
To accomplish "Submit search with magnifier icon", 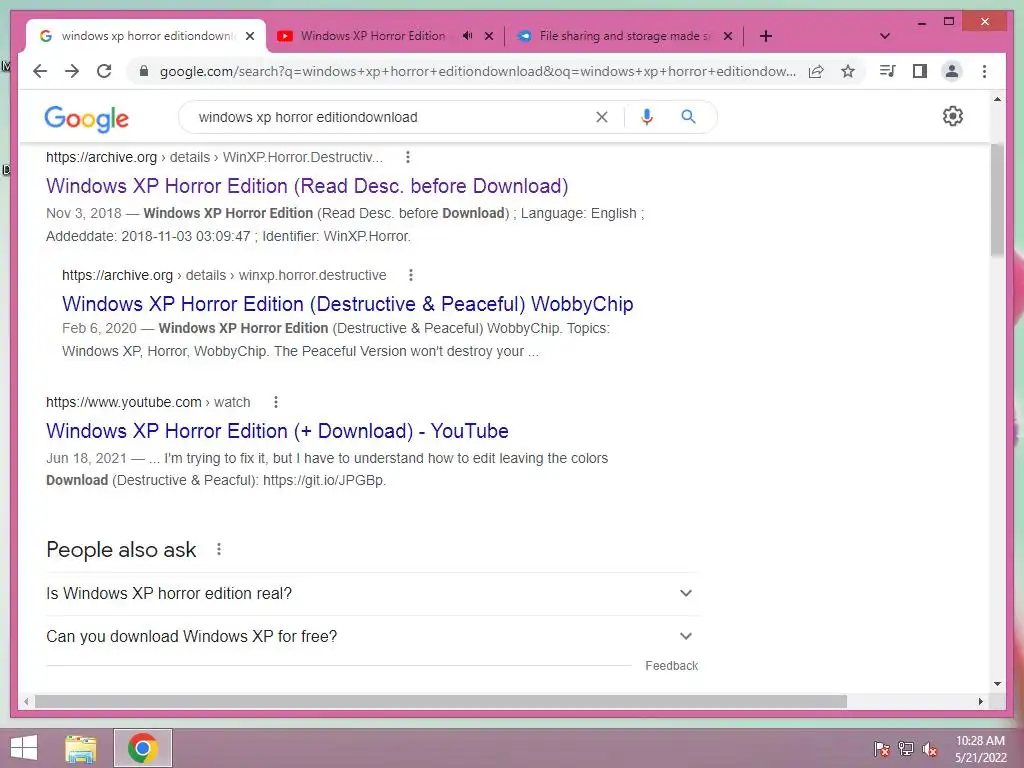I will pyautogui.click(x=688, y=117).
